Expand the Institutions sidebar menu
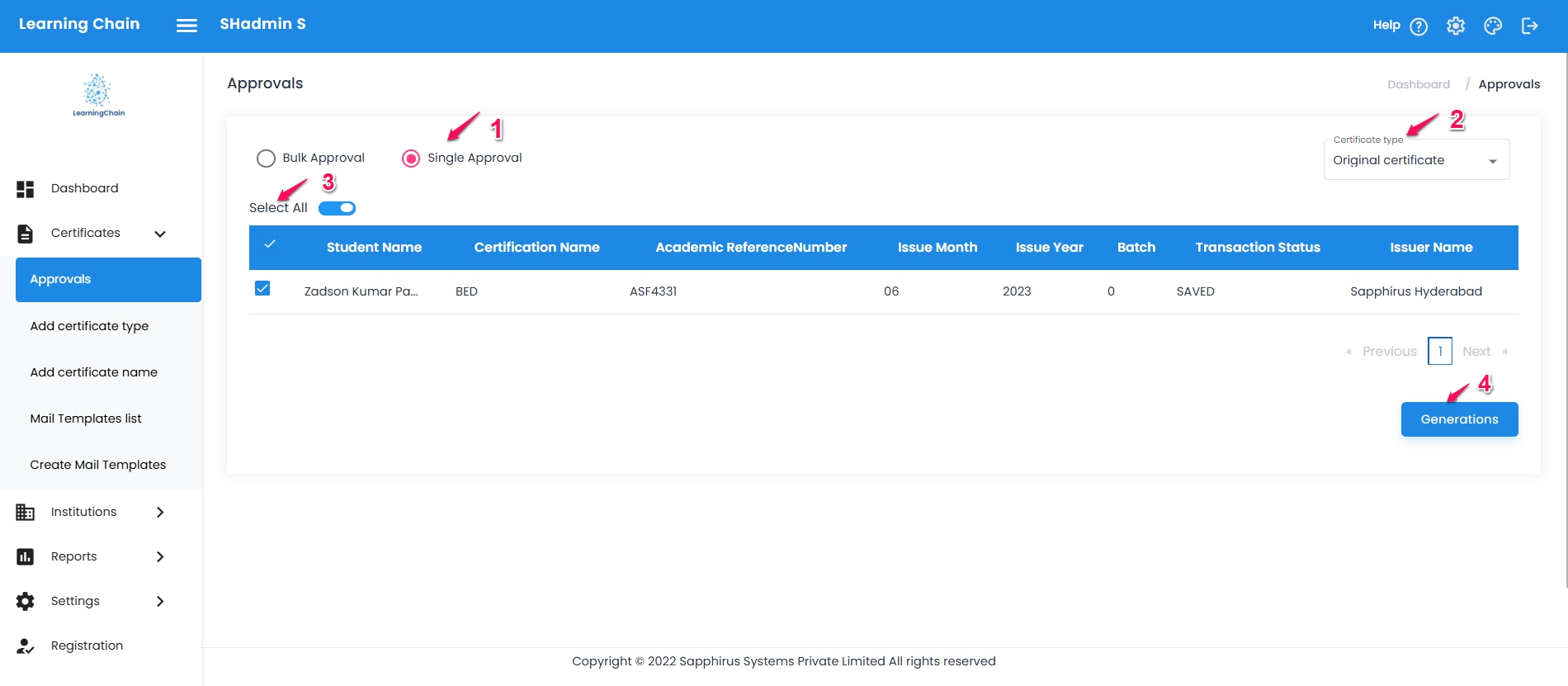This screenshot has width=1568, height=686. [160, 513]
